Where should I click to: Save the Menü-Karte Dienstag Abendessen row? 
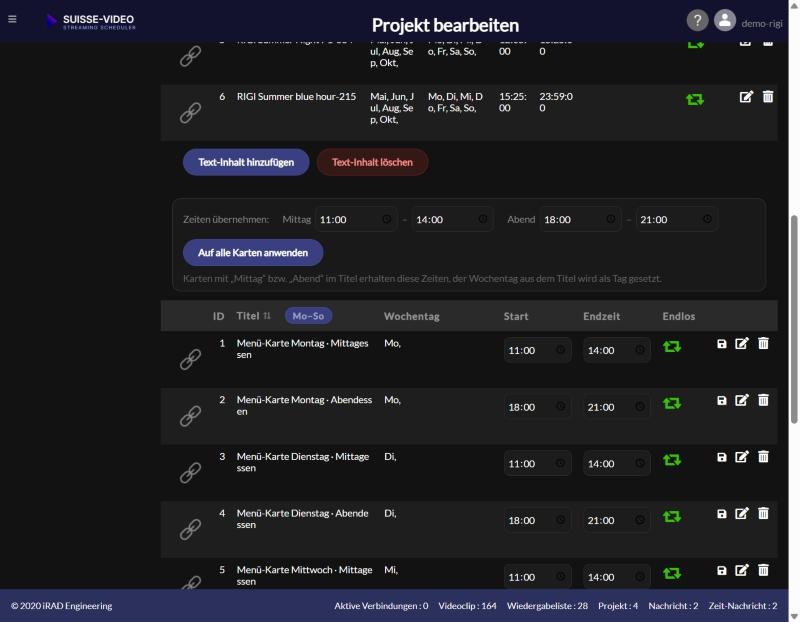[721, 514]
